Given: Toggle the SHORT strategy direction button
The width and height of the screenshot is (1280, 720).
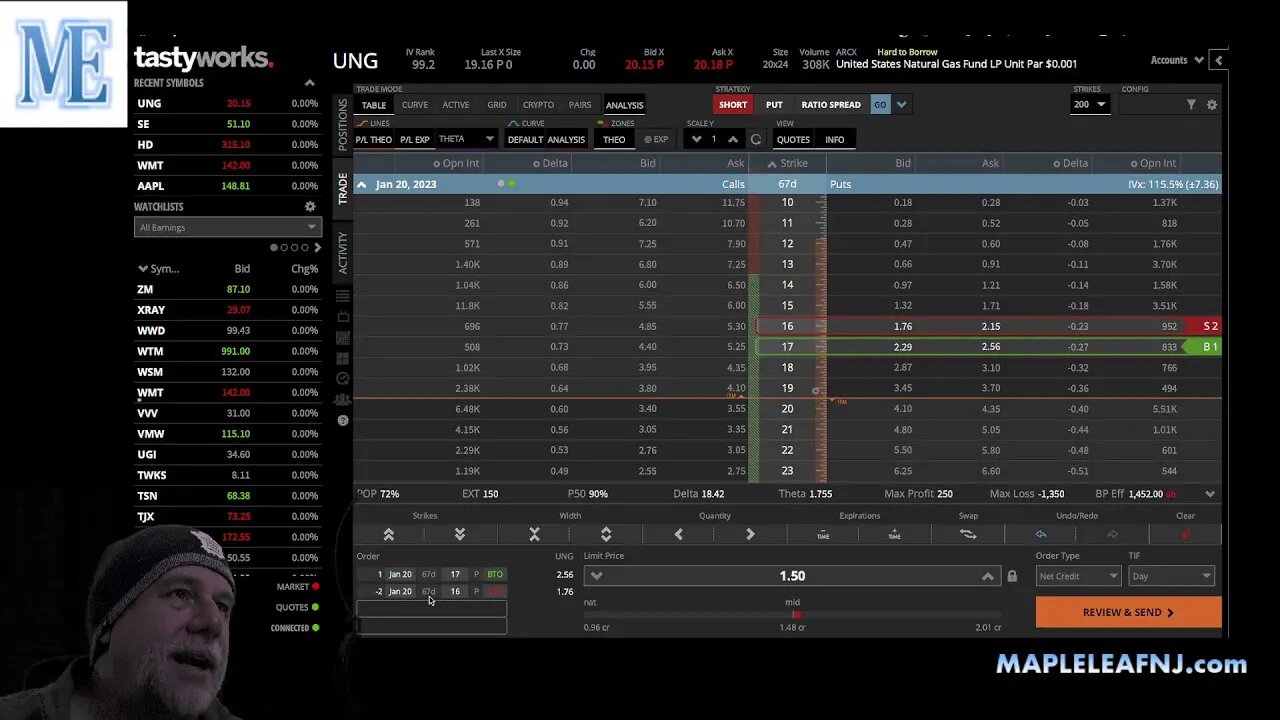Looking at the screenshot, I should click(733, 104).
